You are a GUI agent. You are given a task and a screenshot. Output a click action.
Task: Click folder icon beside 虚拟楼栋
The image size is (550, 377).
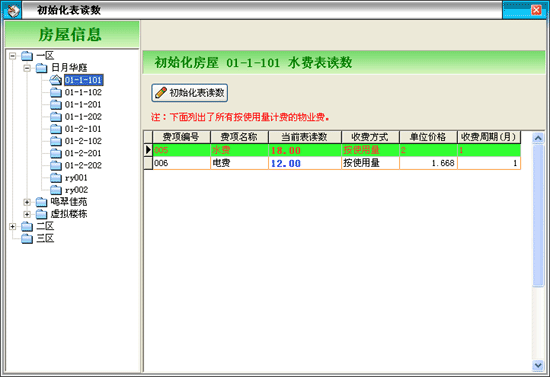click(x=41, y=214)
